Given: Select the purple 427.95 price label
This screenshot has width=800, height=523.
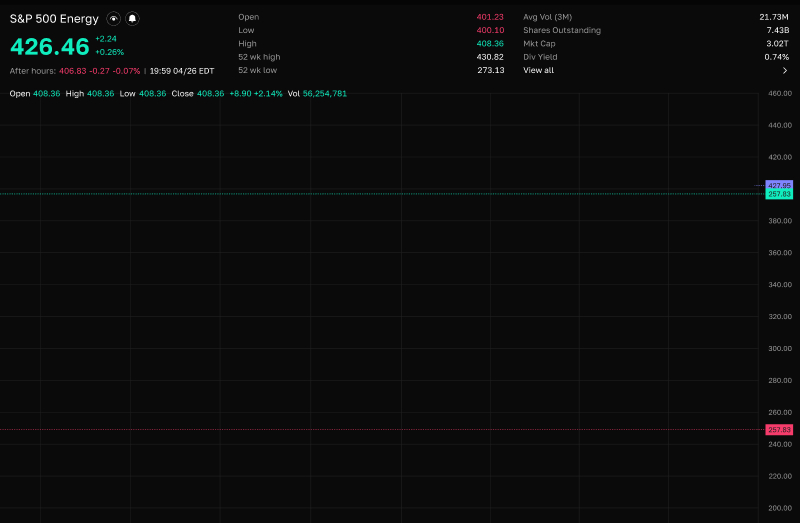Looking at the screenshot, I should [x=779, y=185].
